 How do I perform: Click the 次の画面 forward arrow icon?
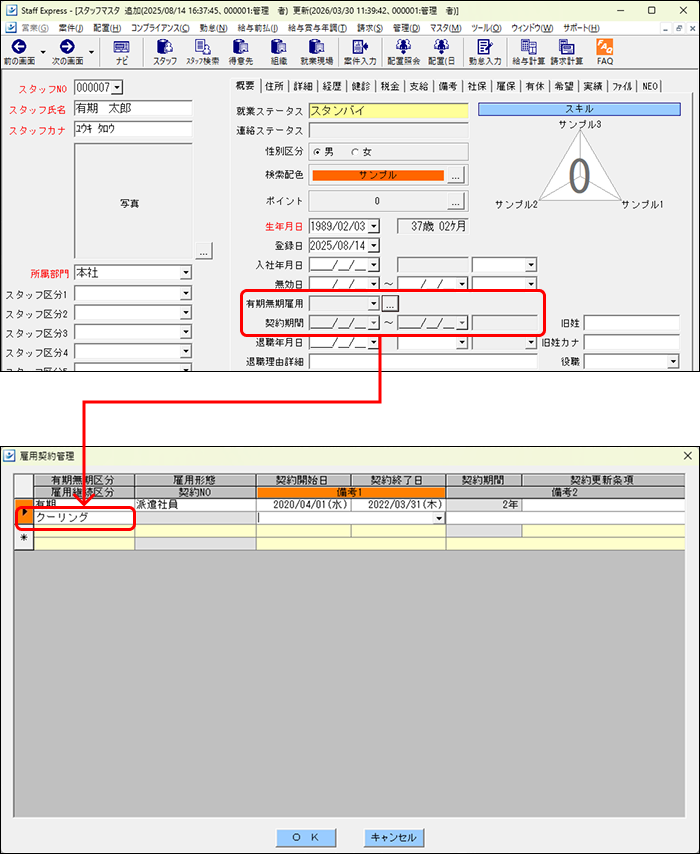tap(67, 47)
